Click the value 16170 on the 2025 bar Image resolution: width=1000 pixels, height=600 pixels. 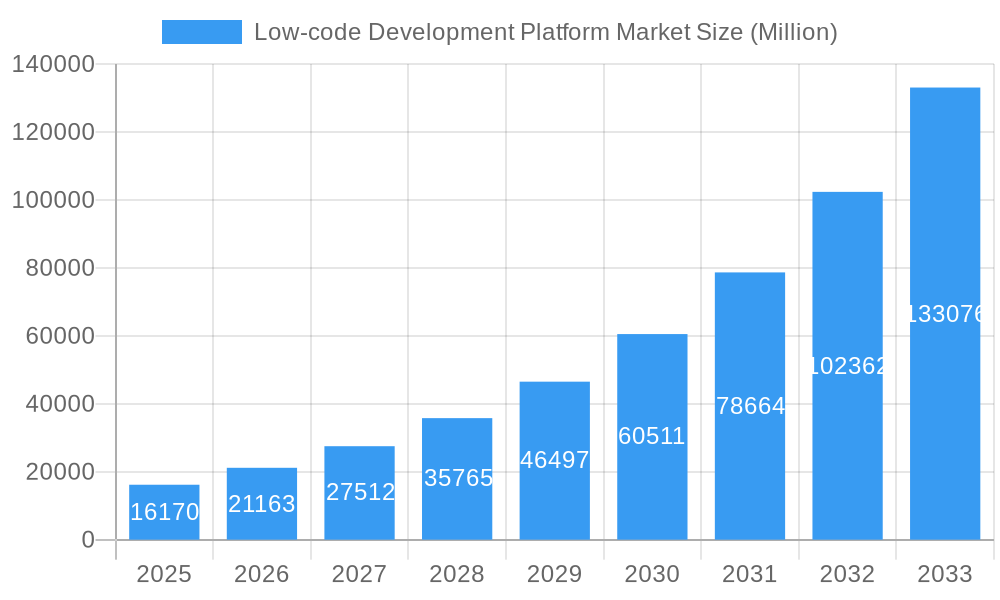(164, 510)
